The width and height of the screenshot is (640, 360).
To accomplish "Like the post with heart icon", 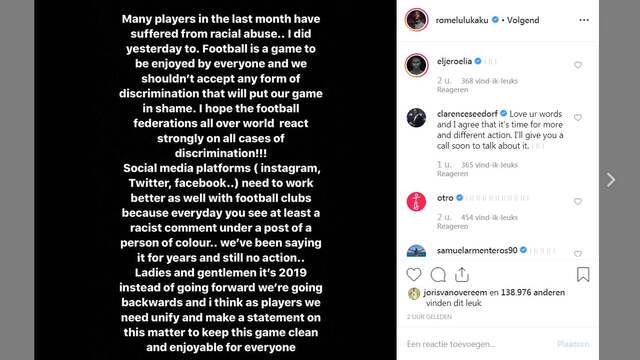I will [413, 275].
